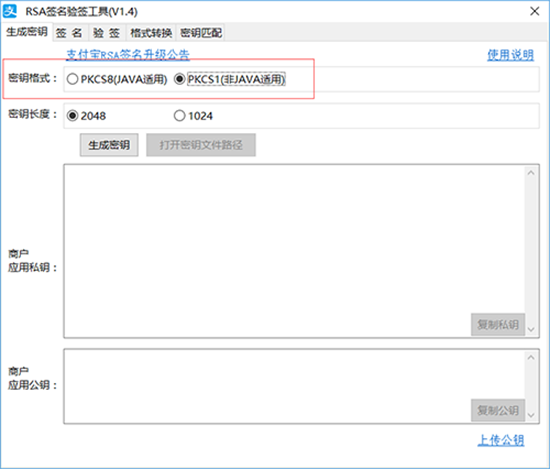
Task: Select the PKCS8(JAVA适用) radio option
Action: [x=117, y=79]
